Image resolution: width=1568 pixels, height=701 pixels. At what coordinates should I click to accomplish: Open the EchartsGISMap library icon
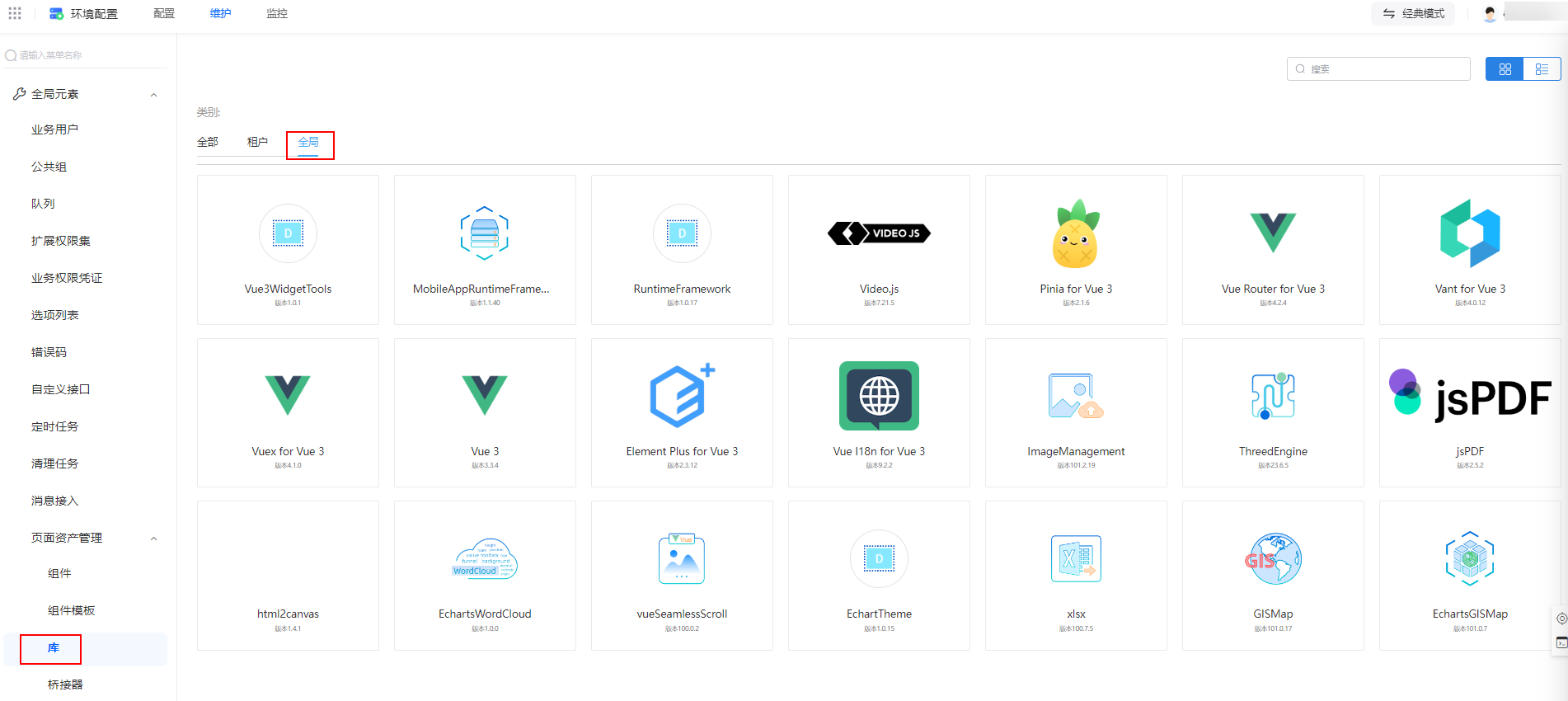pos(1470,558)
